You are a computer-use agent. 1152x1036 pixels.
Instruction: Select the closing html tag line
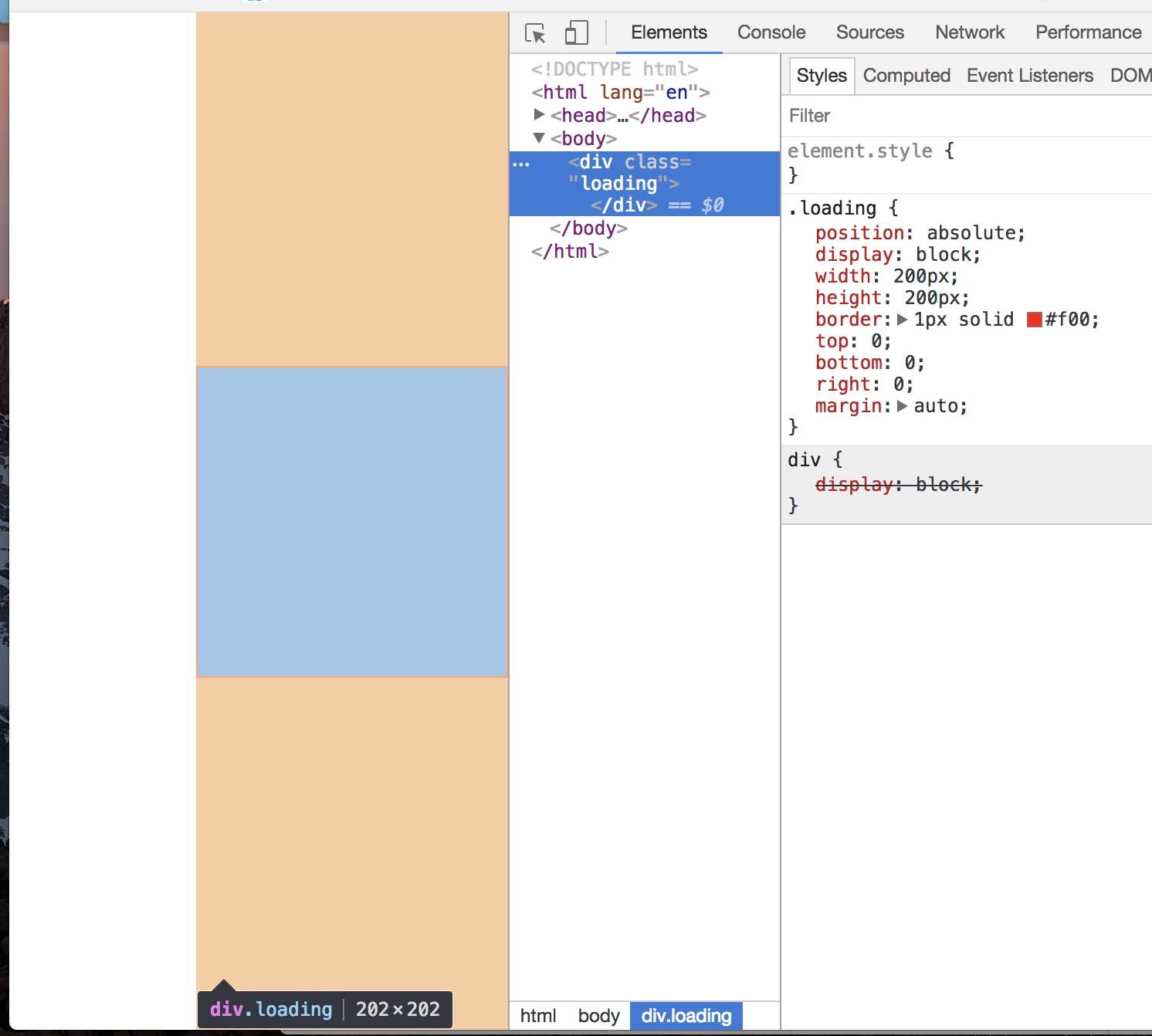570,252
